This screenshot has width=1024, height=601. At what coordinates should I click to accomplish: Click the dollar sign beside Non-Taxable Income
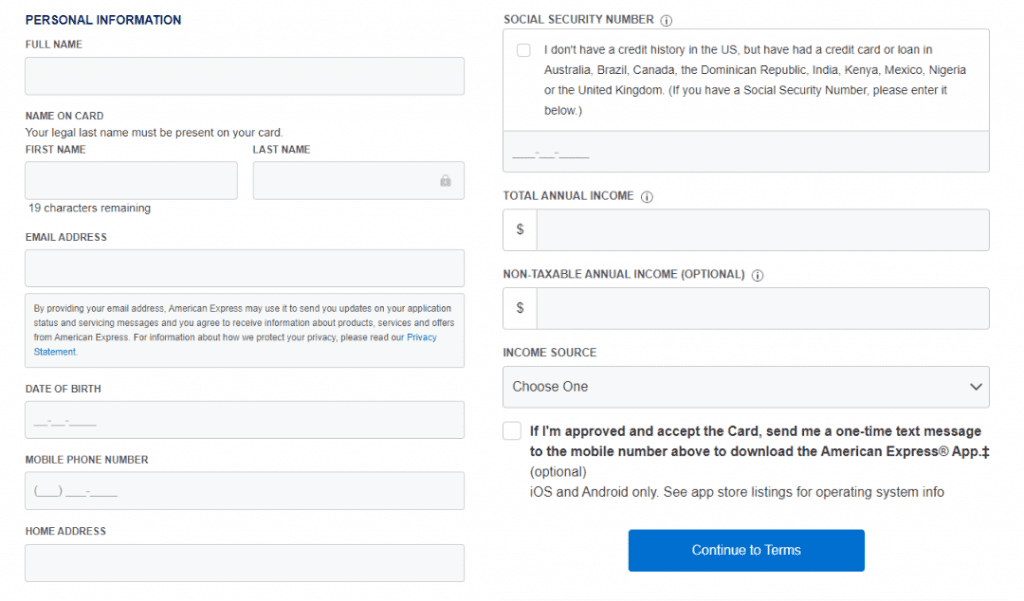pyautogui.click(x=519, y=308)
